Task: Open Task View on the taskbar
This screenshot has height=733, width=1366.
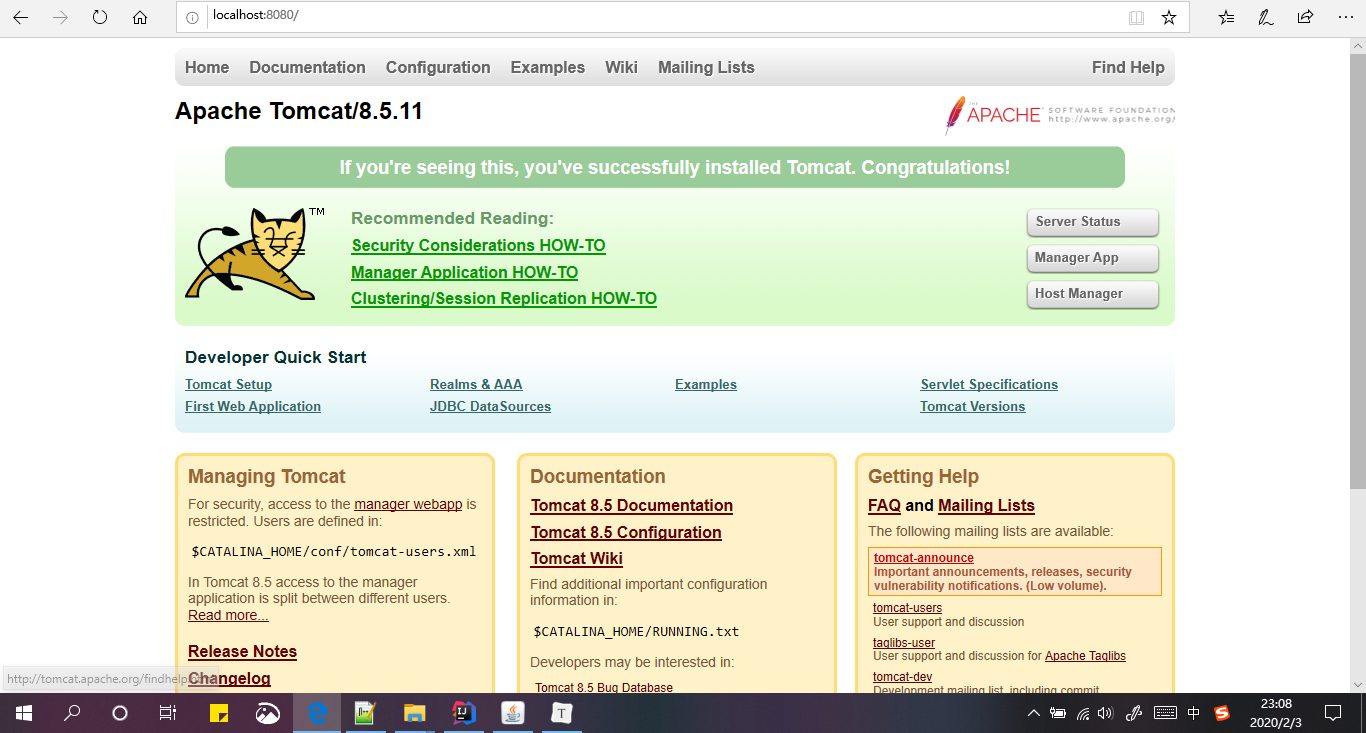Action: [168, 713]
